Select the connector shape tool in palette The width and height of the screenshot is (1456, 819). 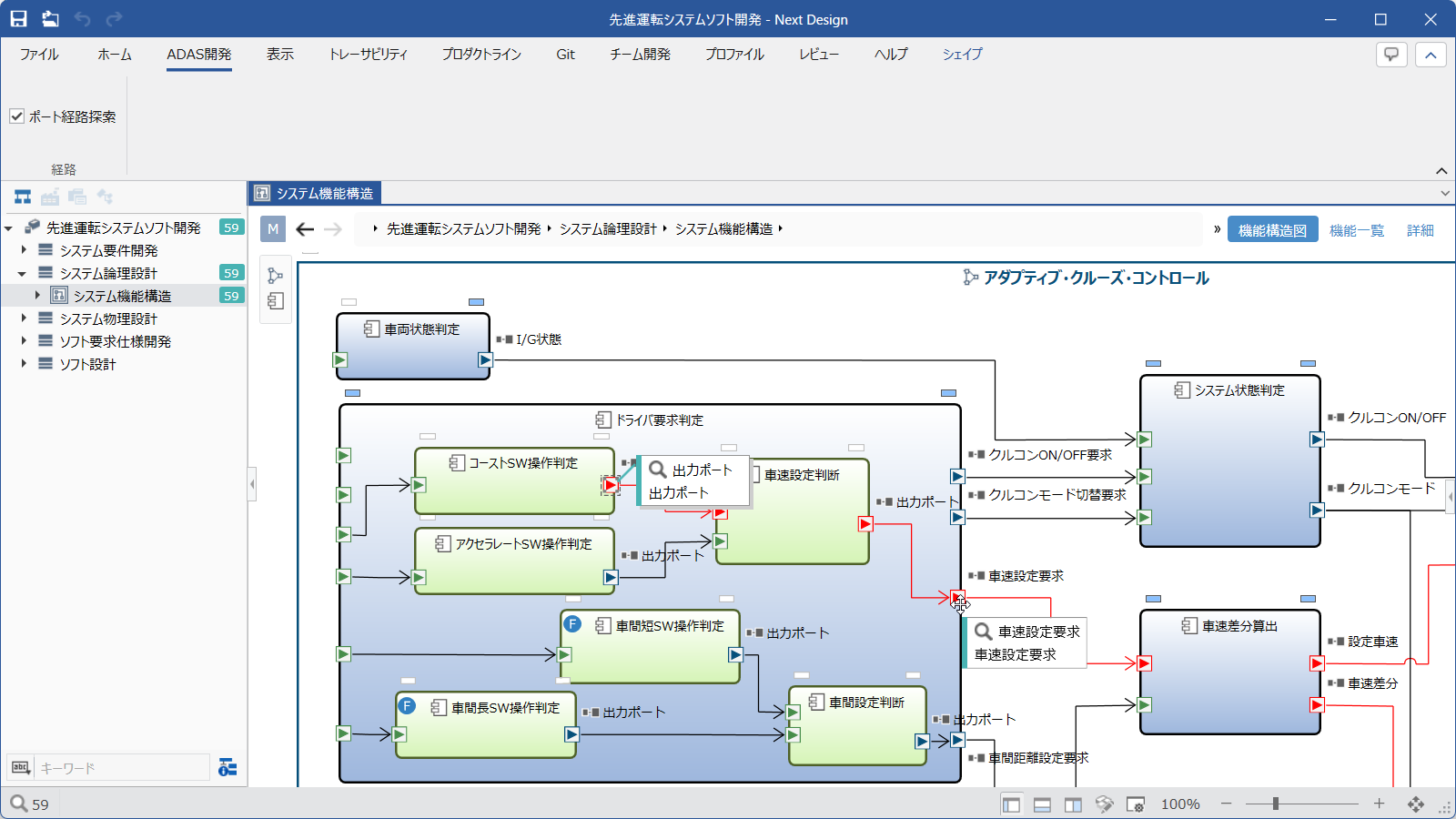276,276
